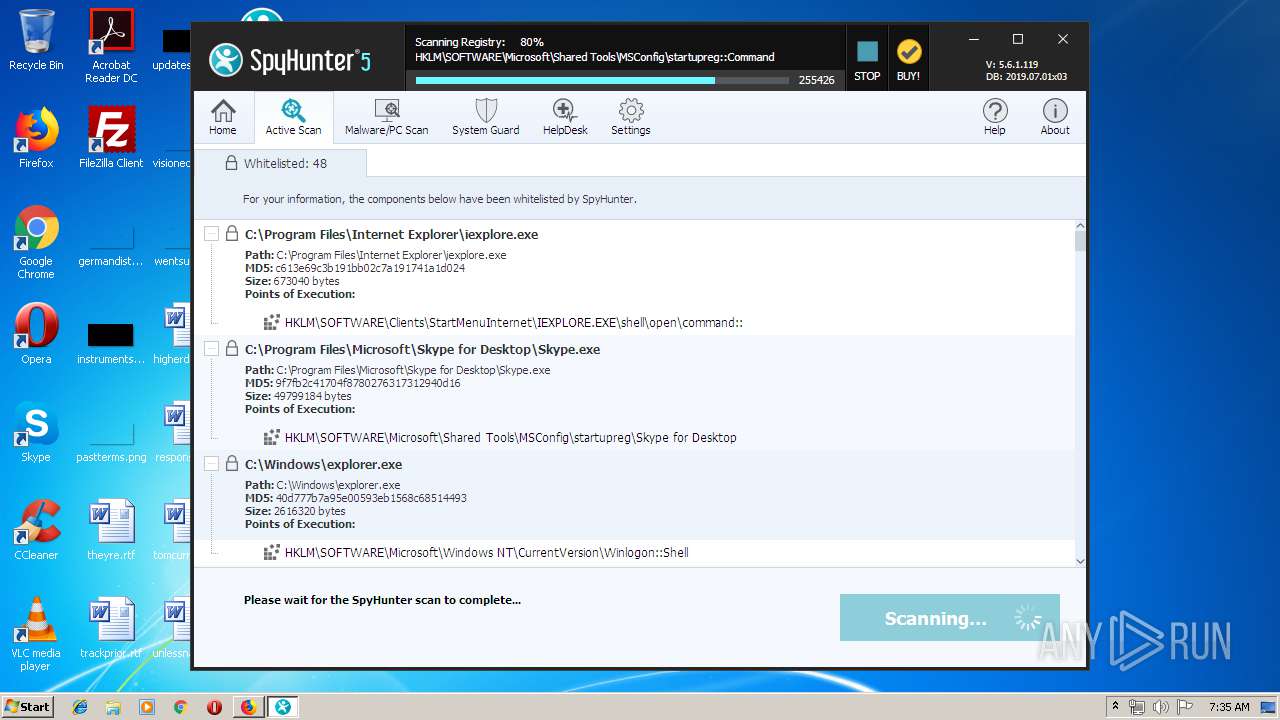
Task: Click the BUY! button
Action: pyautogui.click(x=908, y=60)
